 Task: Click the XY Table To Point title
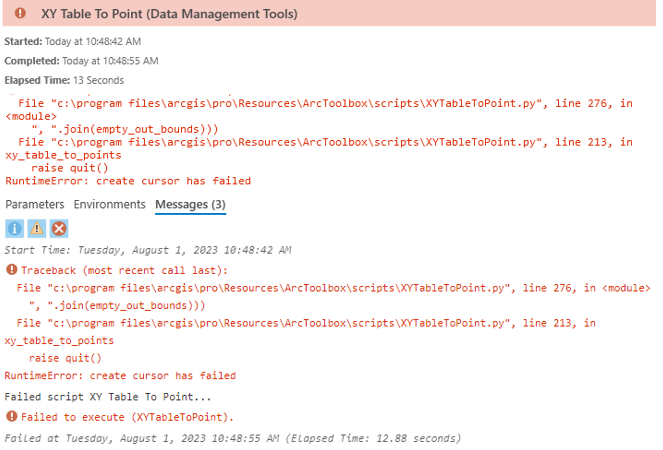click(168, 14)
